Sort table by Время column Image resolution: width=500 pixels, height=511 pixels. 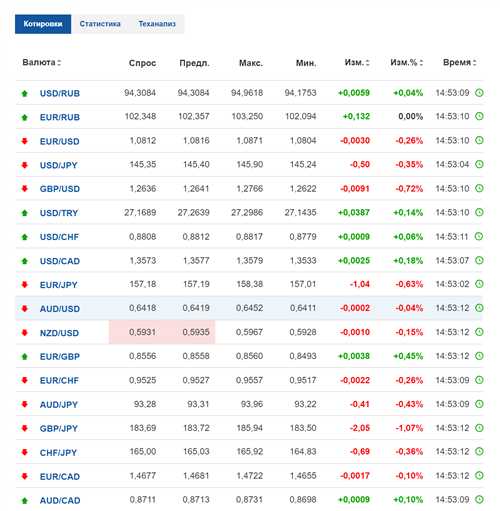click(459, 62)
